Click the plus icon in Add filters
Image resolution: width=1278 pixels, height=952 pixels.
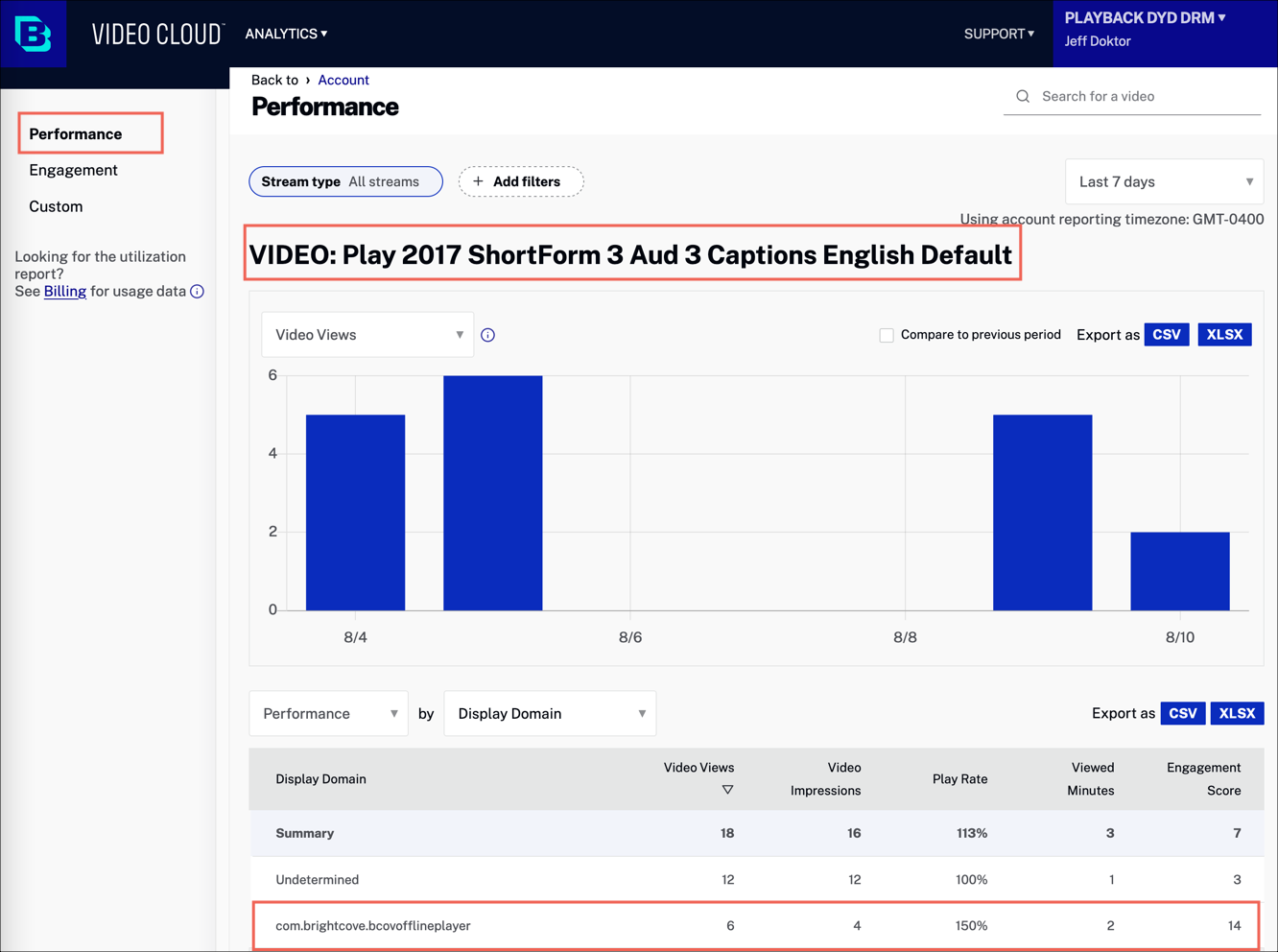coord(478,181)
